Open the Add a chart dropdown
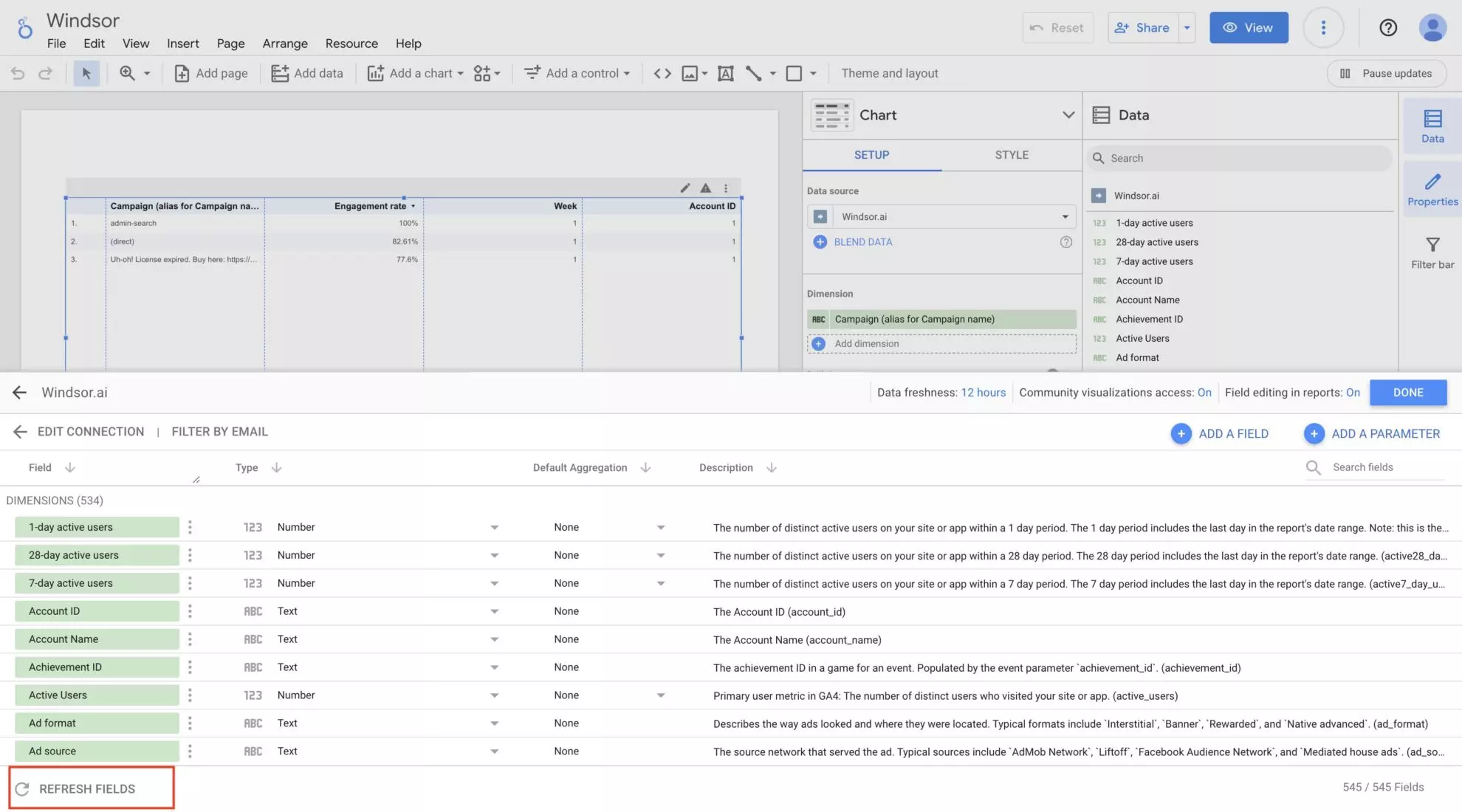Viewport: 1462px width, 812px height. point(416,73)
